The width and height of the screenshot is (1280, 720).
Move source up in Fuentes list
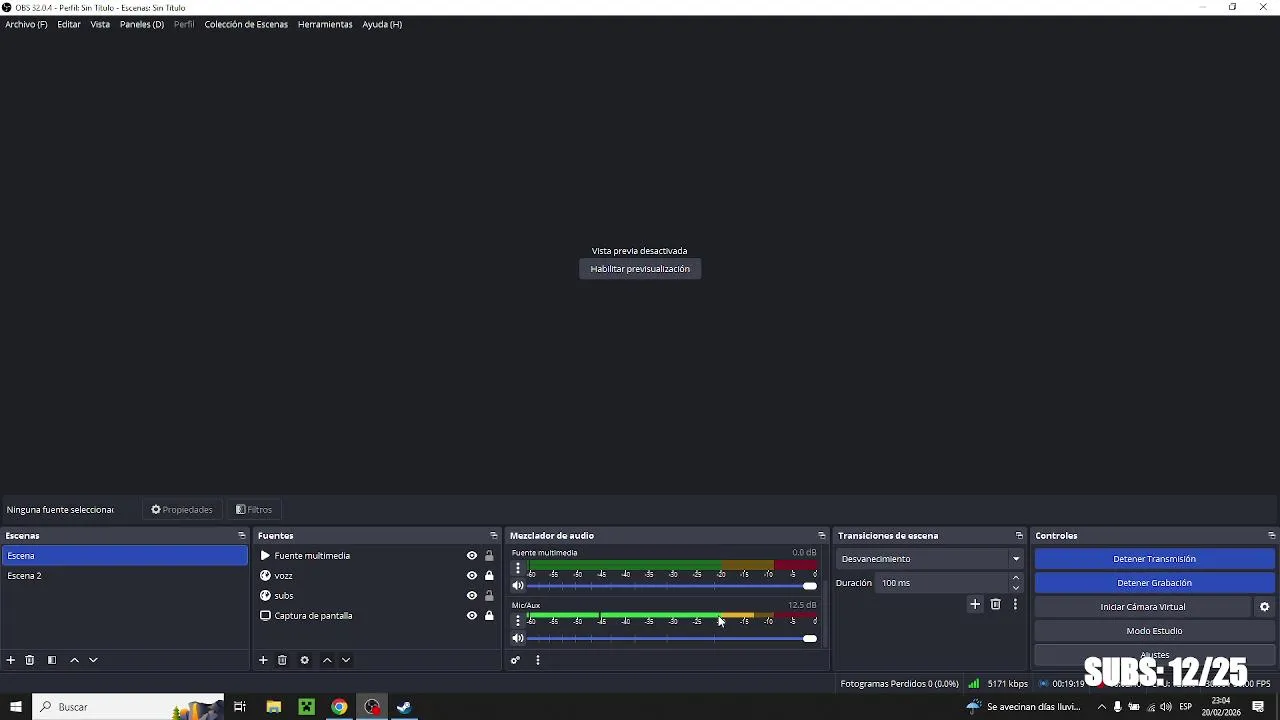click(327, 660)
